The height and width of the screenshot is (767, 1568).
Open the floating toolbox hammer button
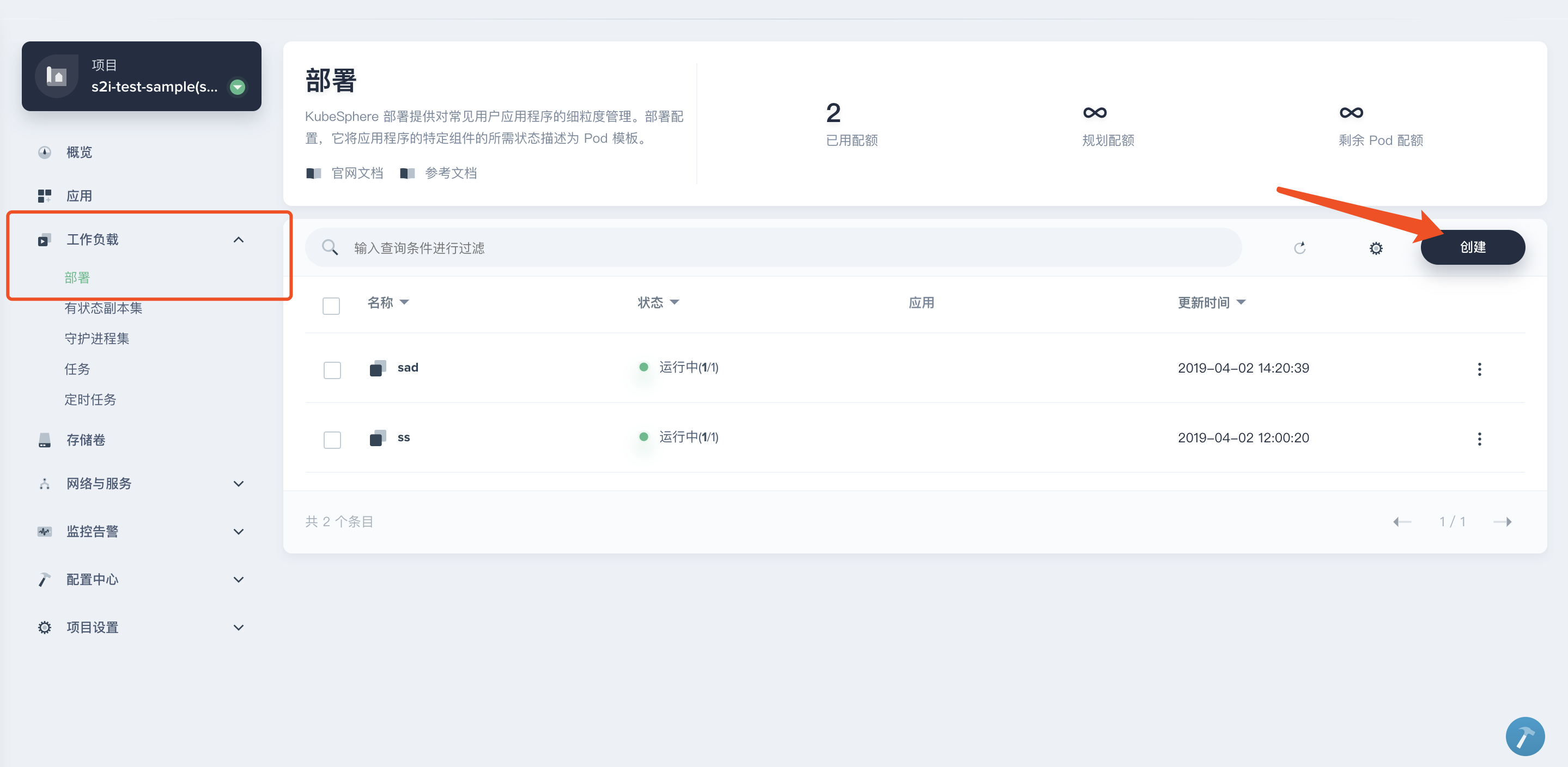coord(1525,736)
